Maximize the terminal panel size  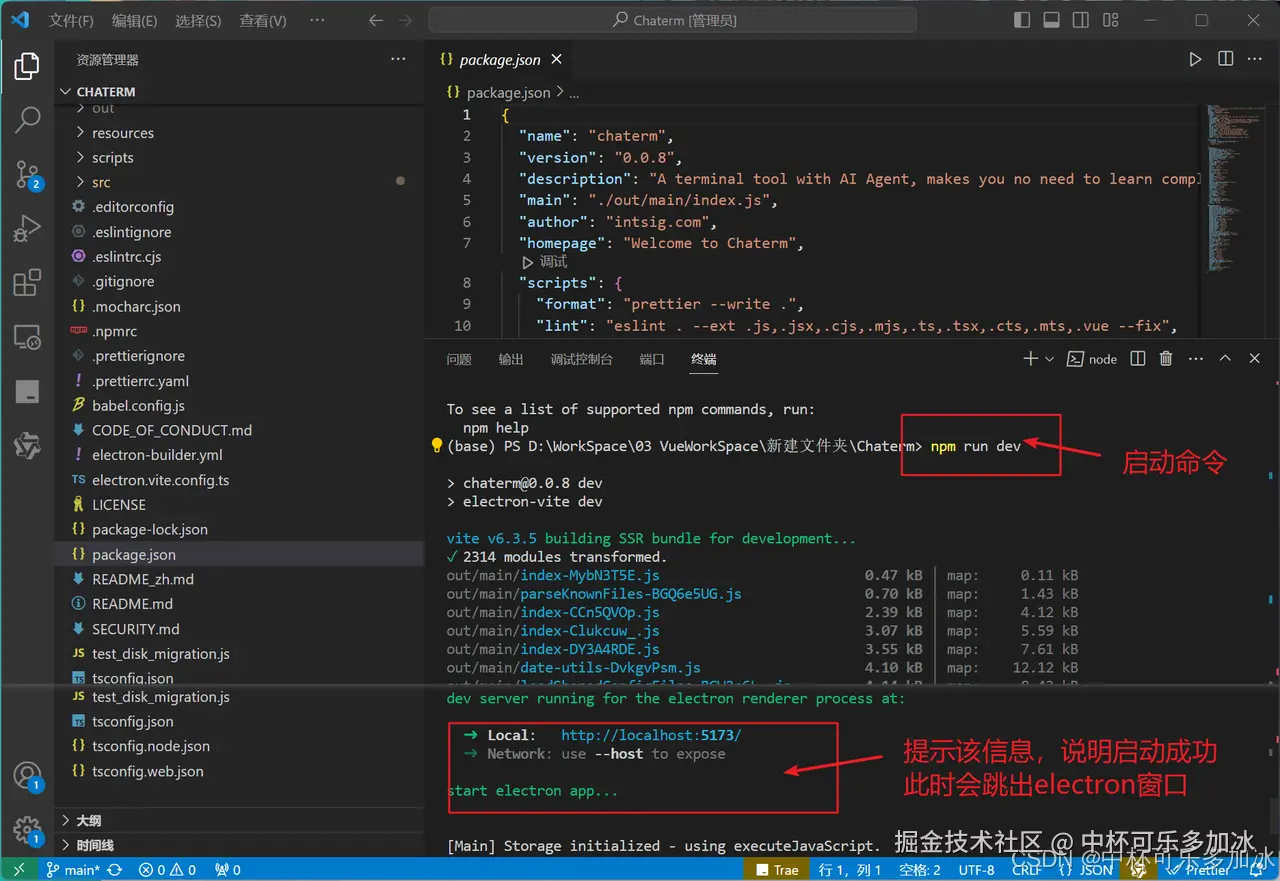click(1225, 359)
